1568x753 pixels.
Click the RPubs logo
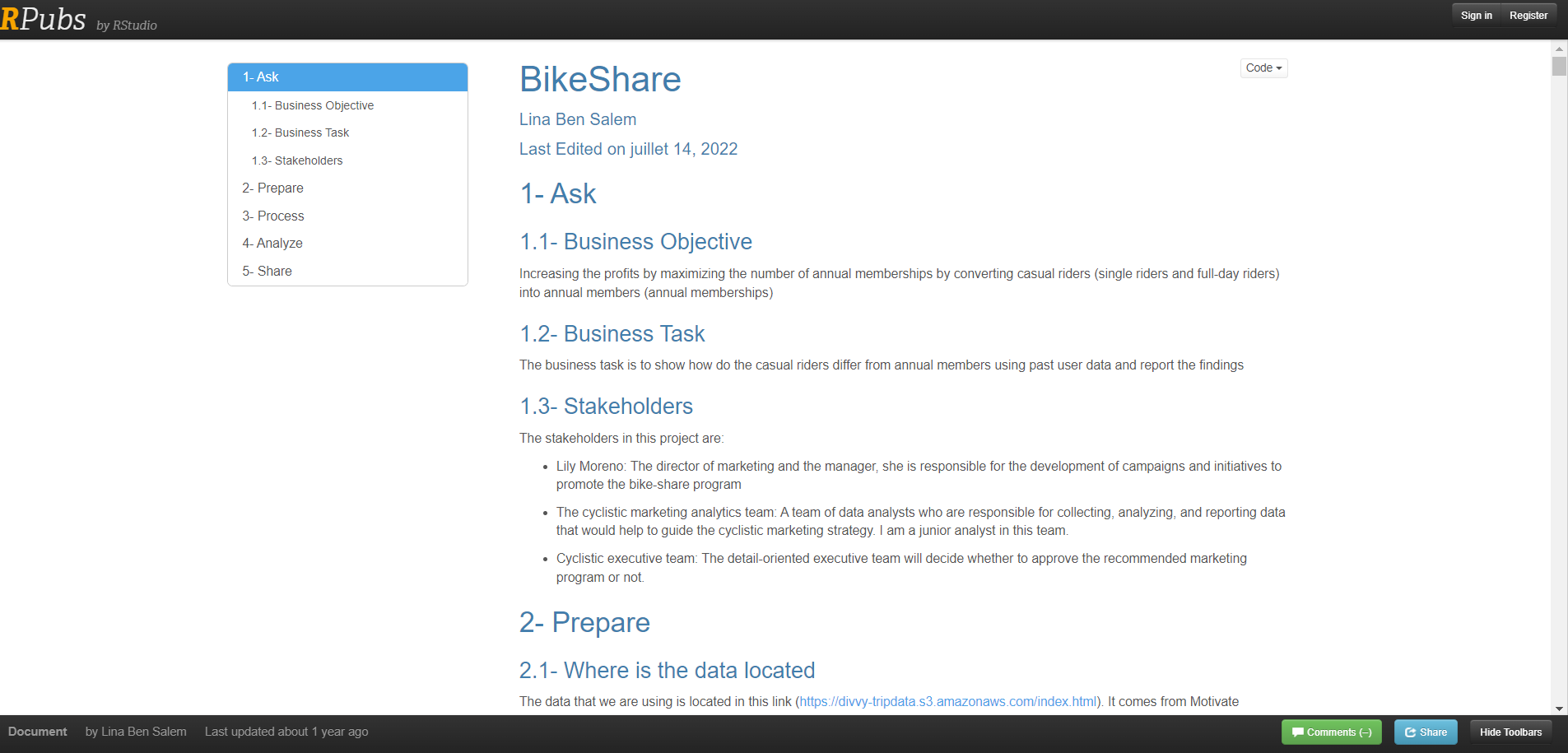point(43,19)
